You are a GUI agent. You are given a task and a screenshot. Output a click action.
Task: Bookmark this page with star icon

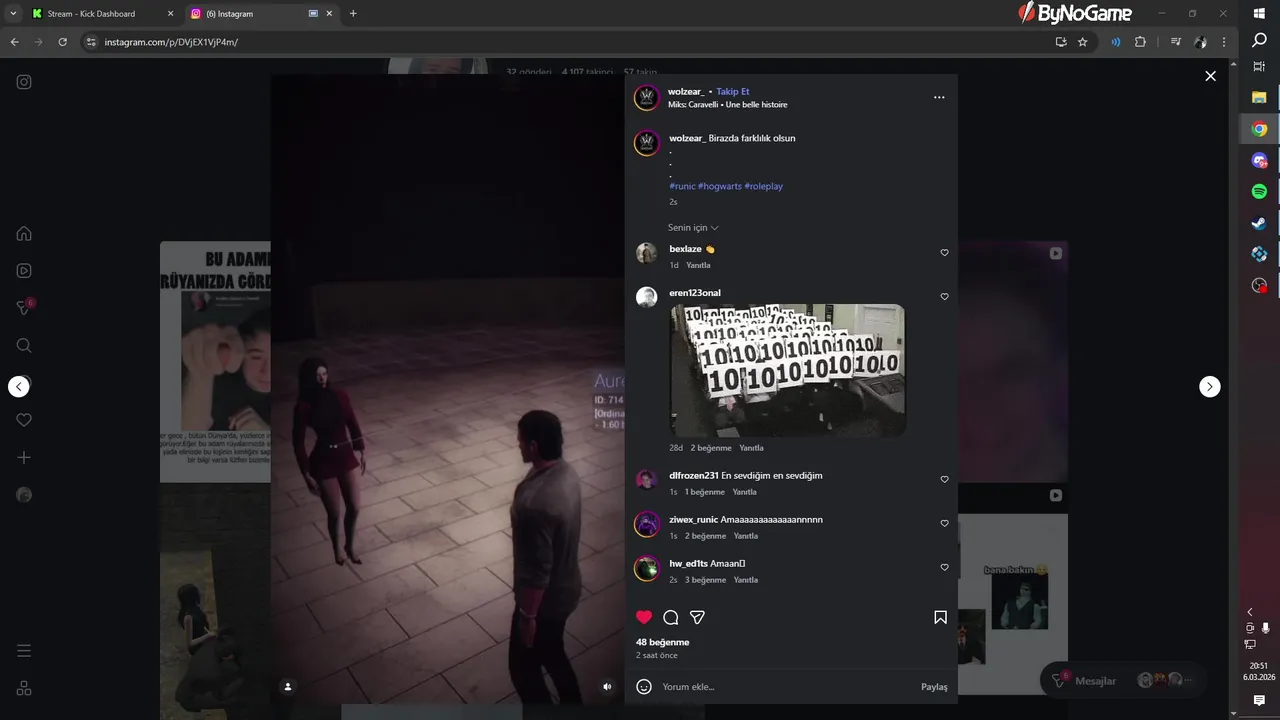coord(1082,42)
